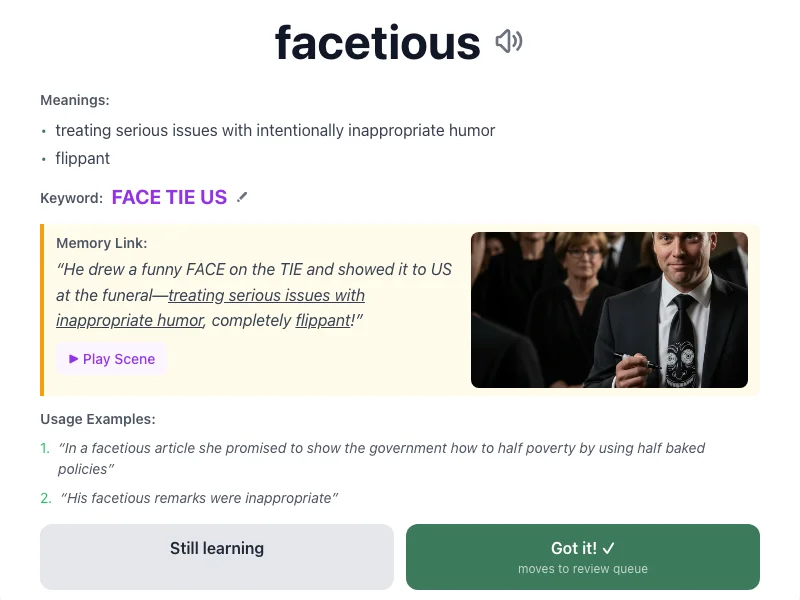Select usage example 2 about facetious remarks
The height and width of the screenshot is (600, 800).
pyautogui.click(x=198, y=497)
